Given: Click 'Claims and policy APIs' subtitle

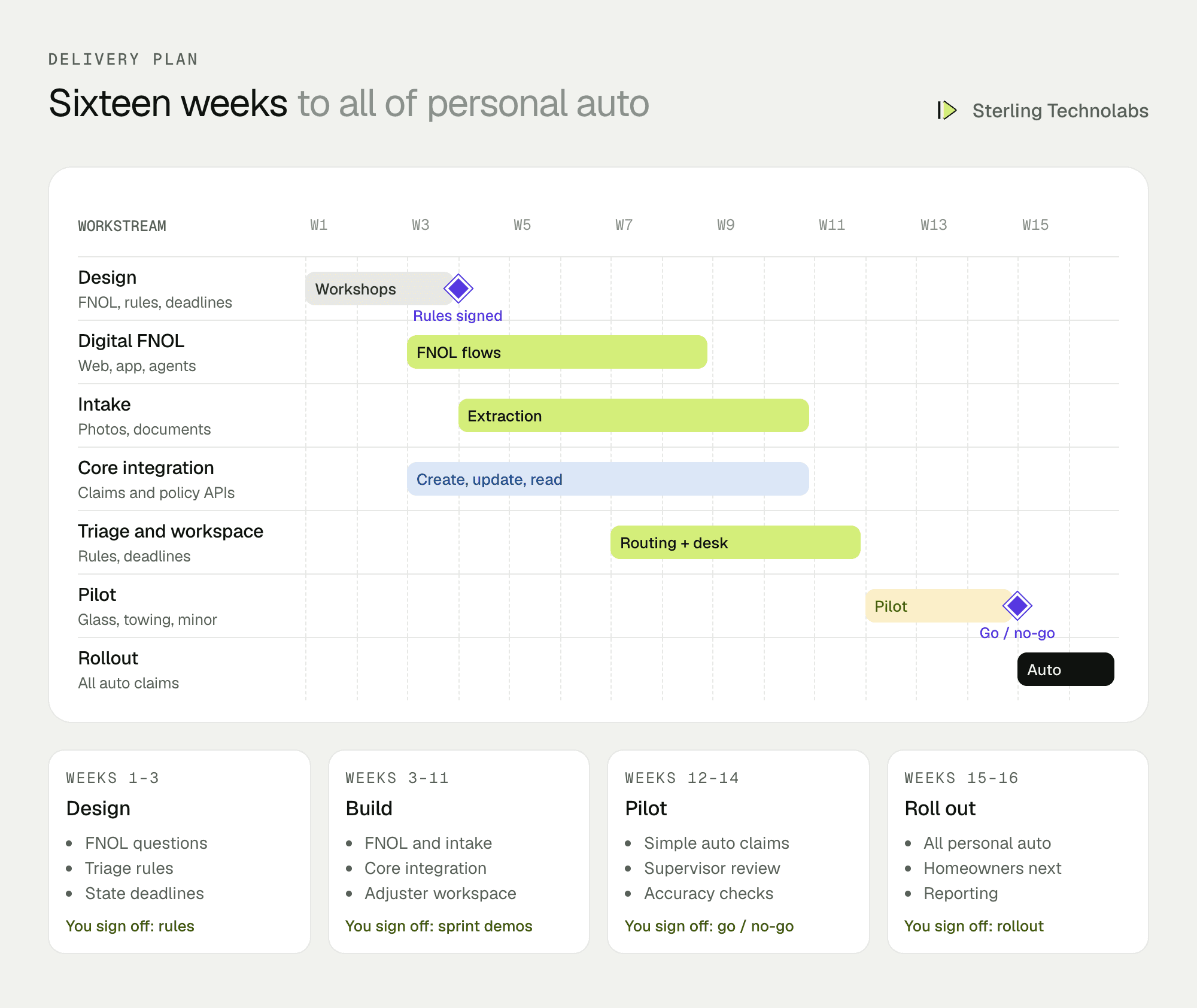Looking at the screenshot, I should coord(156,493).
